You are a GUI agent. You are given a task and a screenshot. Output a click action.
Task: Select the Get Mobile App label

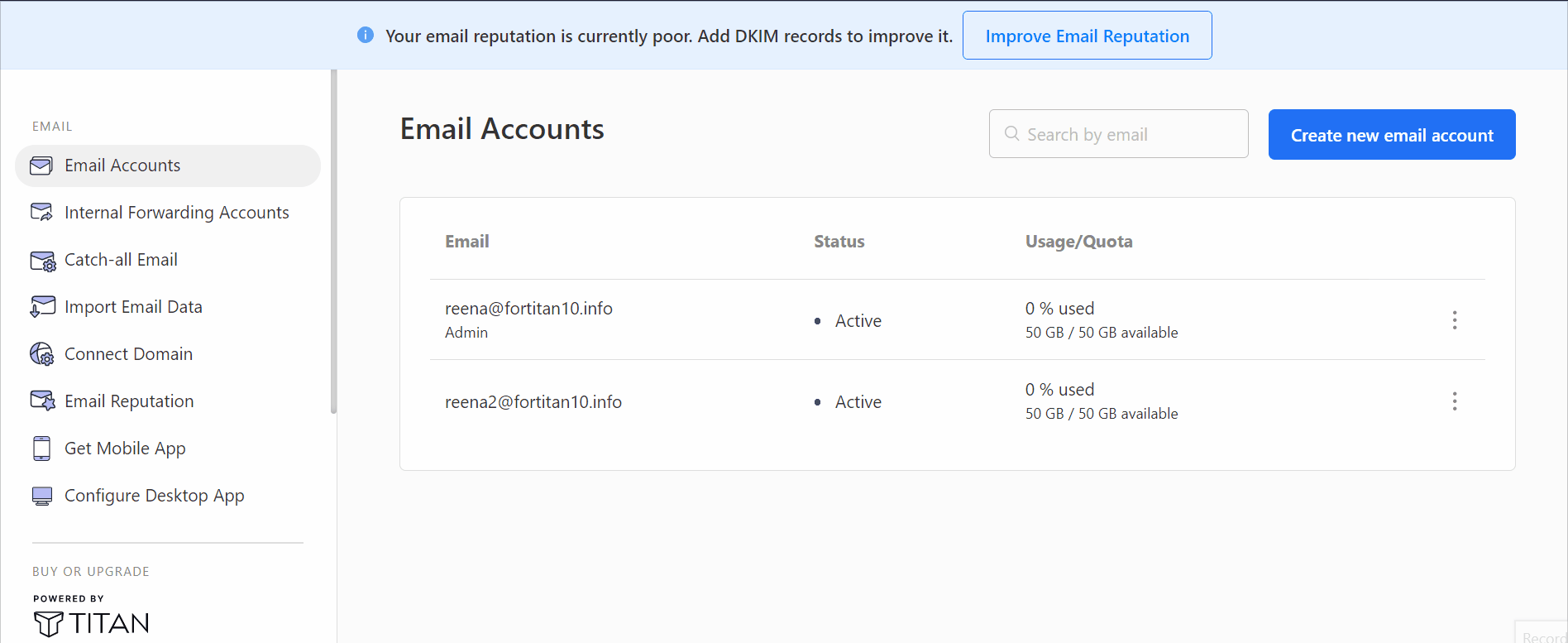pyautogui.click(x=125, y=449)
